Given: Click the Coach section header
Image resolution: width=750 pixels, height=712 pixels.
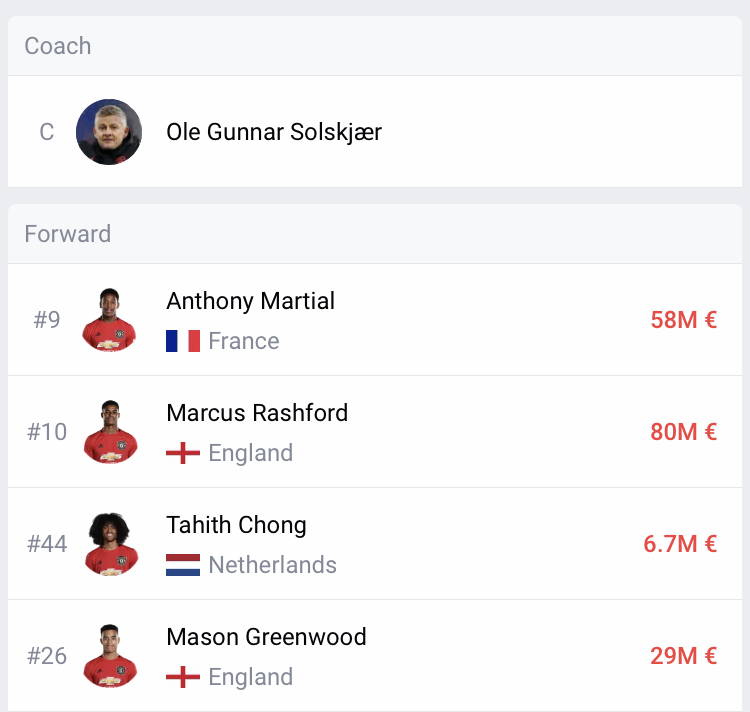Looking at the screenshot, I should click(x=58, y=46).
